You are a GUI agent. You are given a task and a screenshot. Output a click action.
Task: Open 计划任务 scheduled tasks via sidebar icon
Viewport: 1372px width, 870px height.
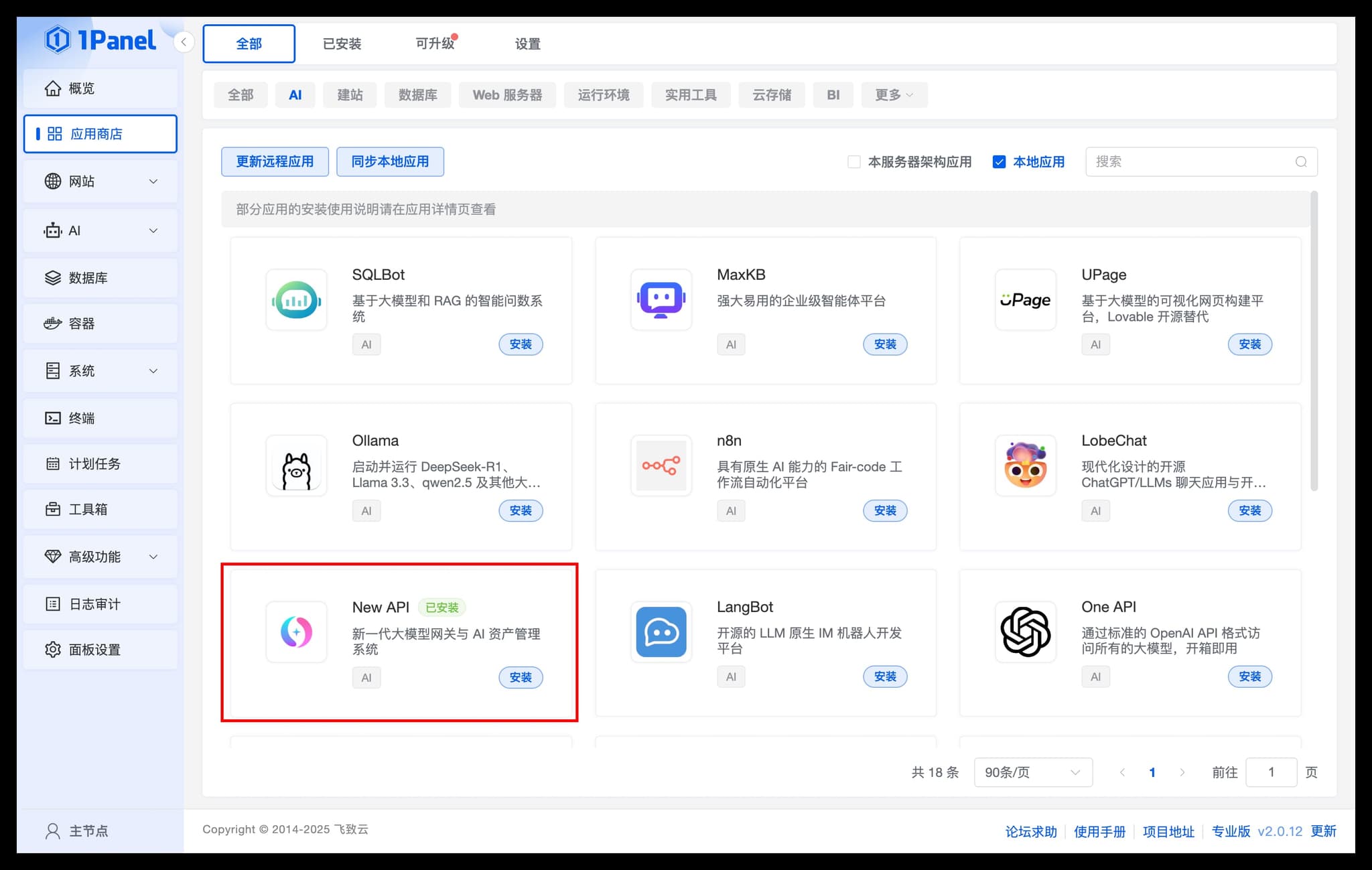[x=54, y=463]
